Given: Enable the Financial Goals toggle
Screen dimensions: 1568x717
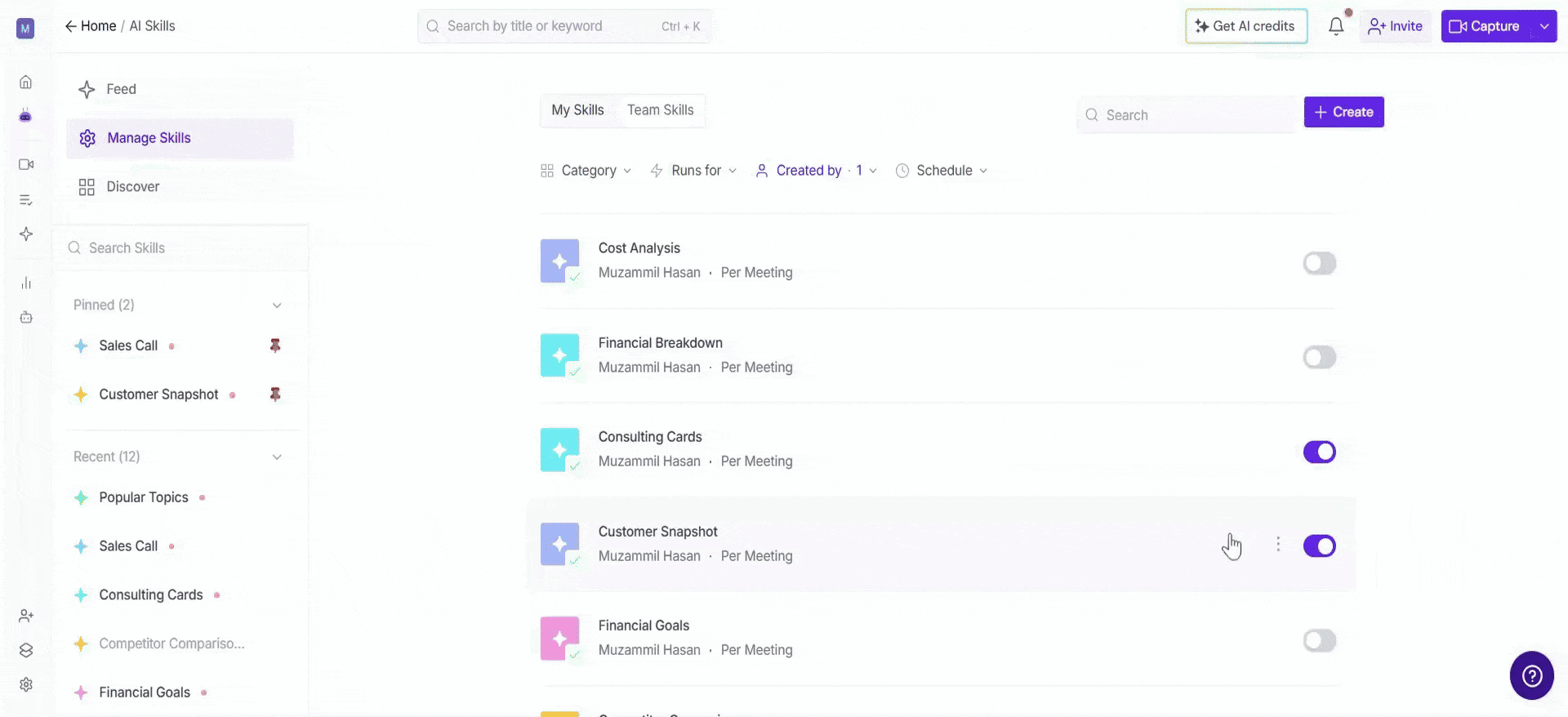Looking at the screenshot, I should tap(1320, 640).
